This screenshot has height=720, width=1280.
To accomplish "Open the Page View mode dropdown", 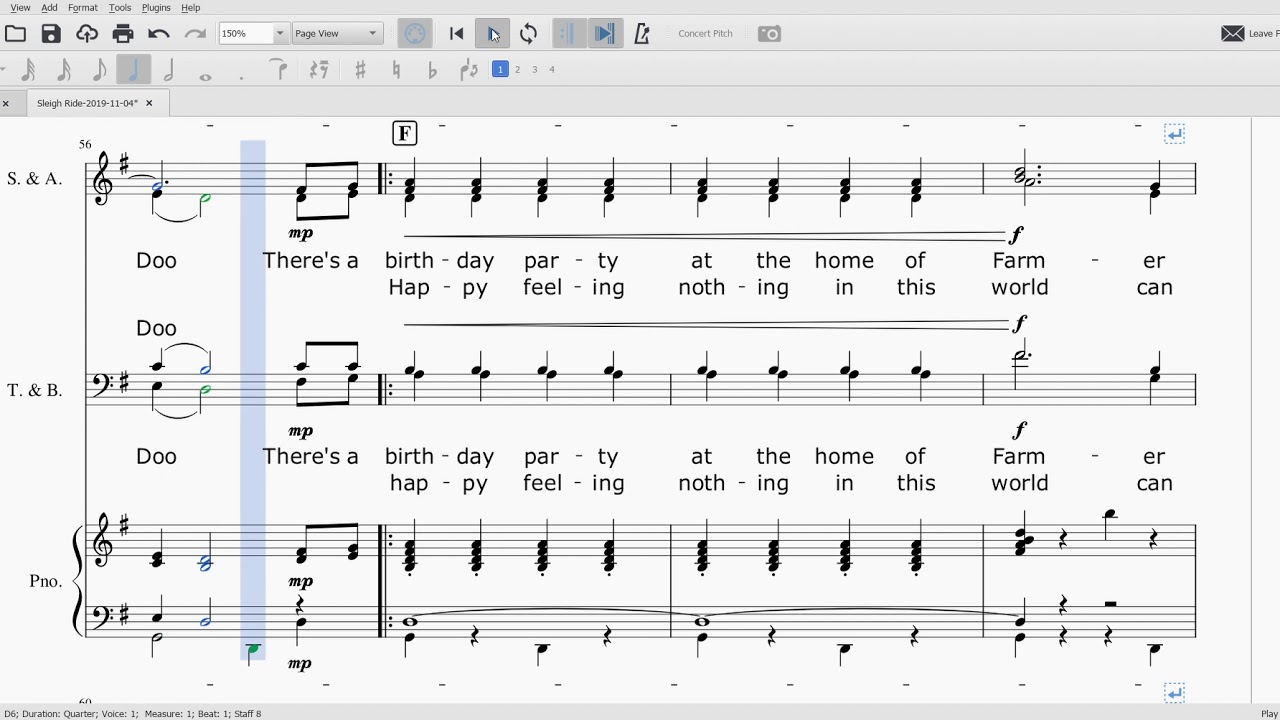I will 337,33.
